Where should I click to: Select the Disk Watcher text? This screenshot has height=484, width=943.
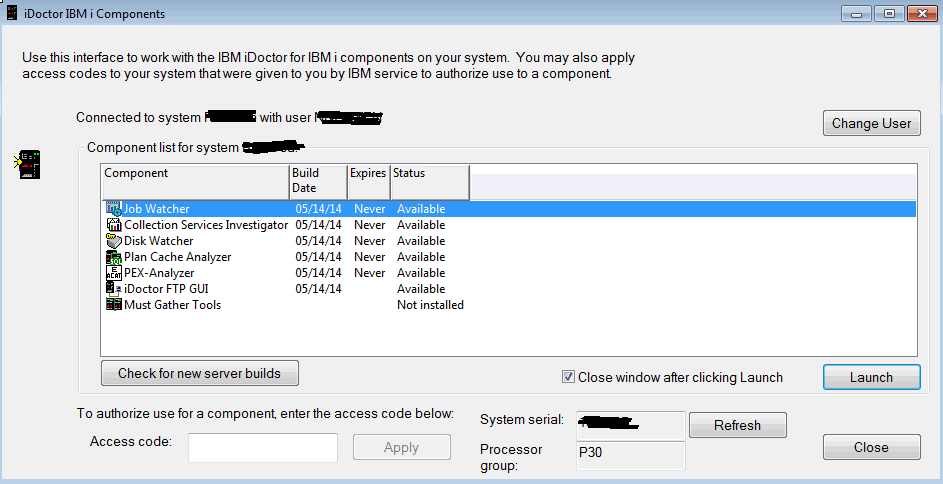pyautogui.click(x=159, y=240)
